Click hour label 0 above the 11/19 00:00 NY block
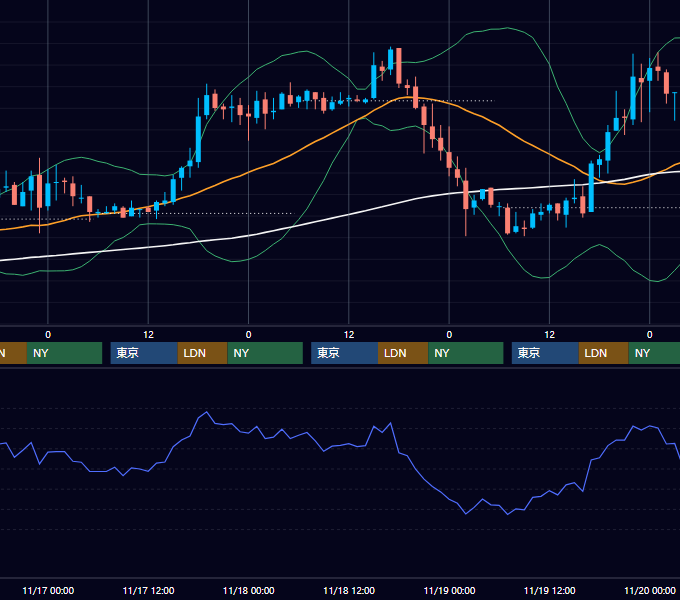Image resolution: width=680 pixels, height=600 pixels. click(x=449, y=335)
